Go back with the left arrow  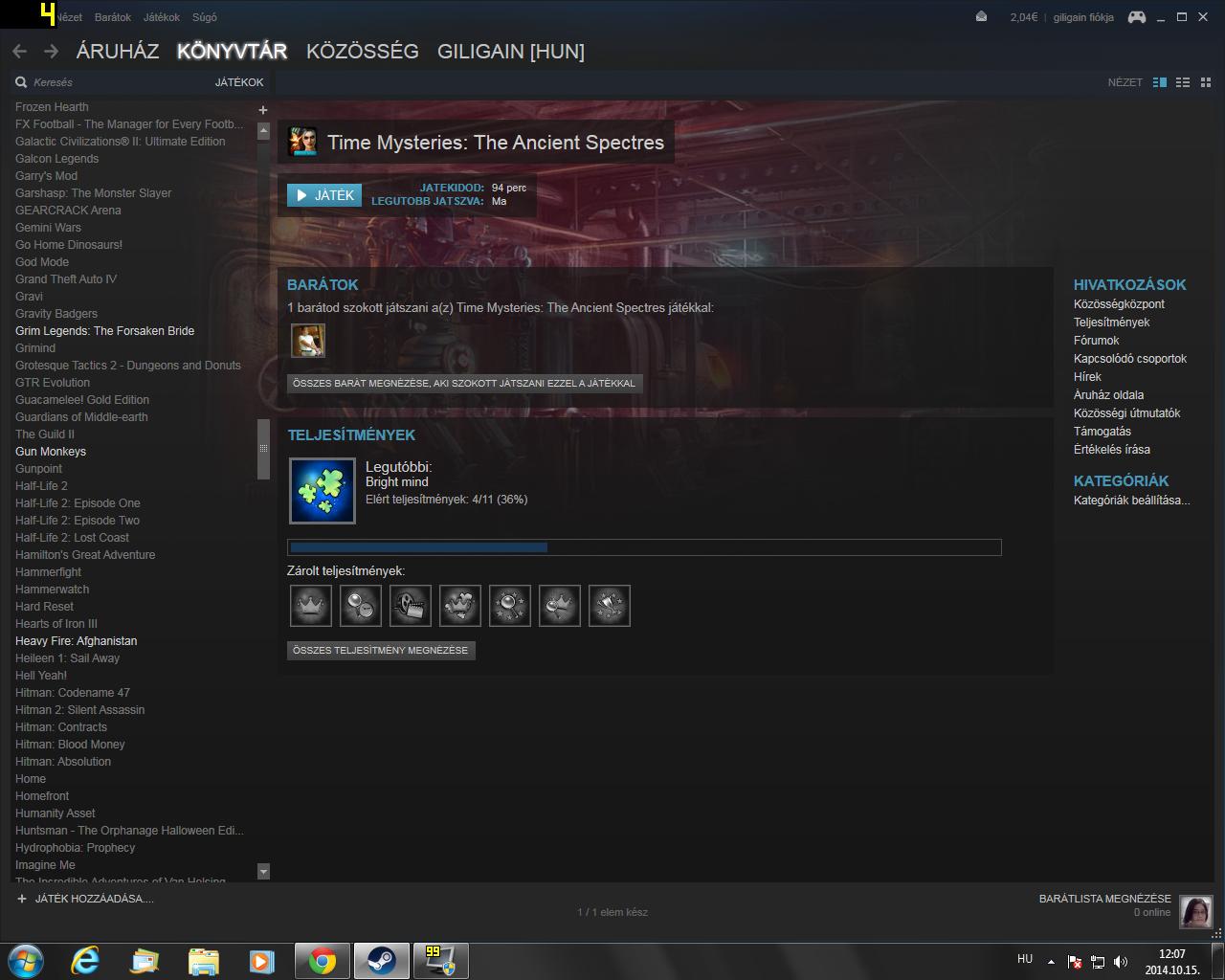[x=20, y=52]
